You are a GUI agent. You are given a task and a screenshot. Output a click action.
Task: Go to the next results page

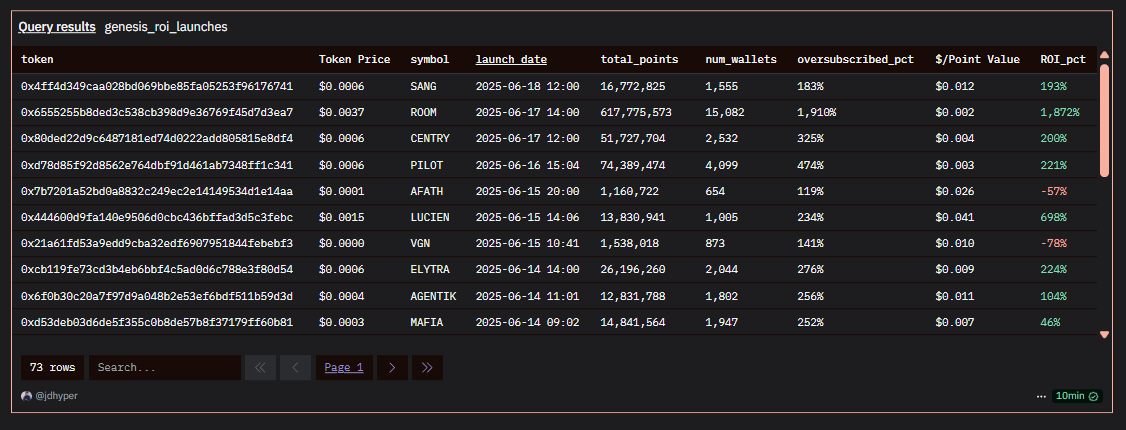[x=392, y=368]
